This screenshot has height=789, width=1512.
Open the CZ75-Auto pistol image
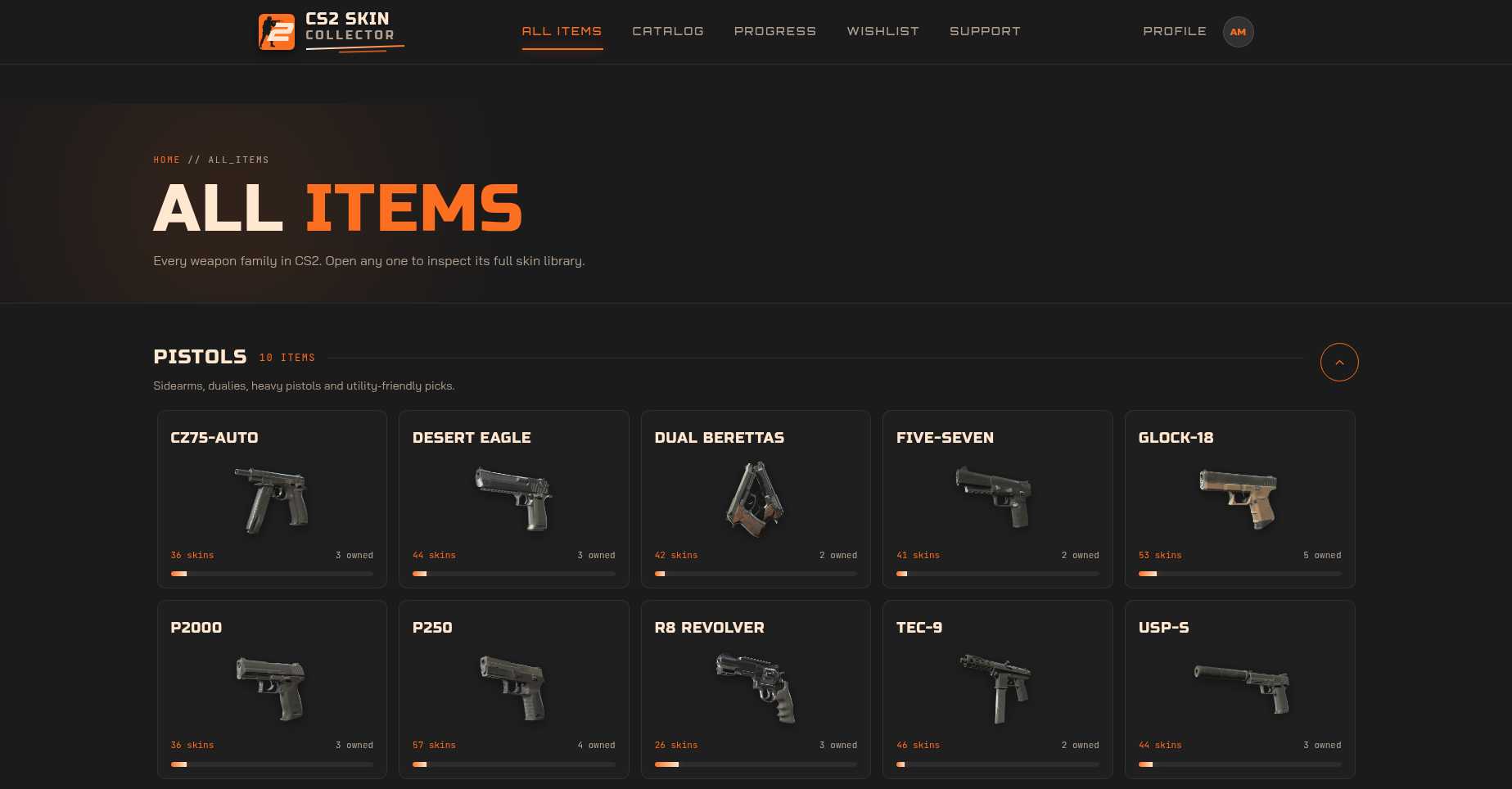[x=273, y=499]
